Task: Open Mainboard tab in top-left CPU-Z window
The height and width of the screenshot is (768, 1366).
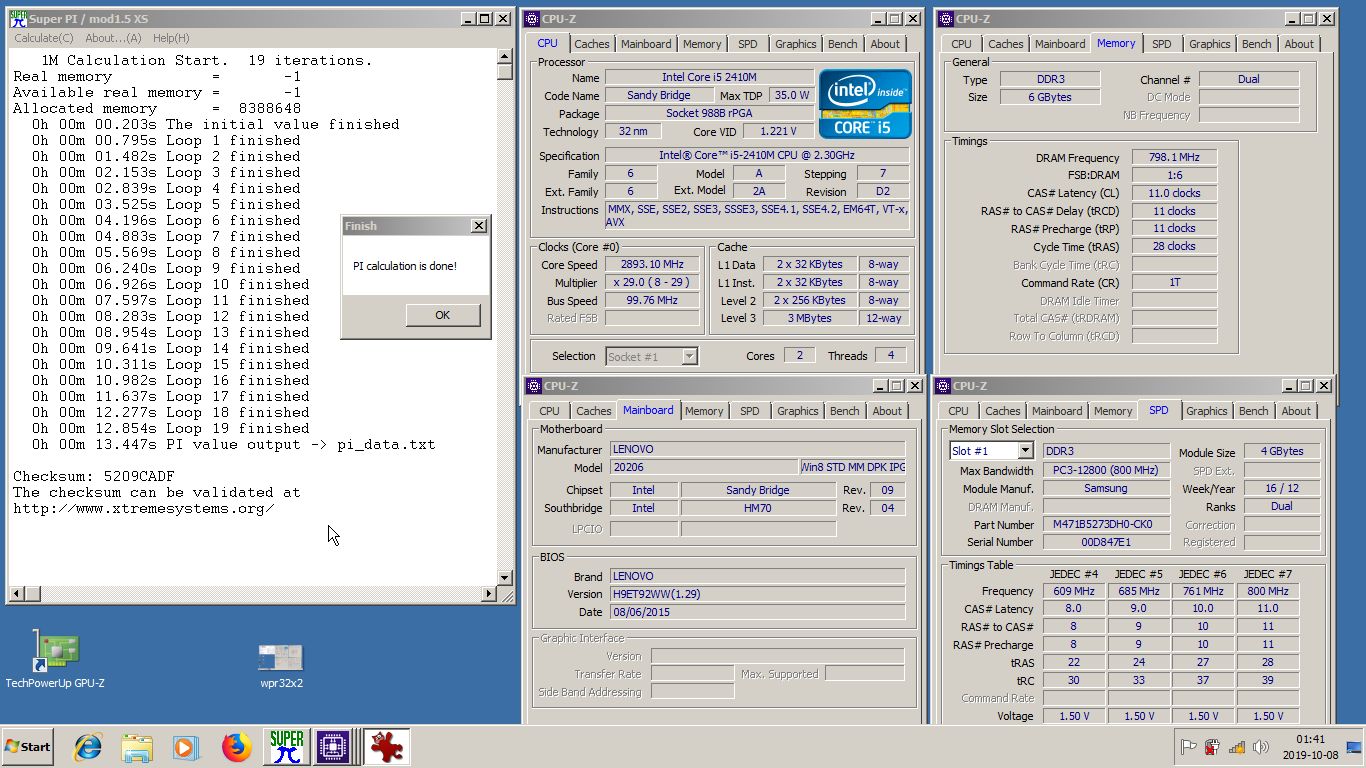Action: point(646,44)
